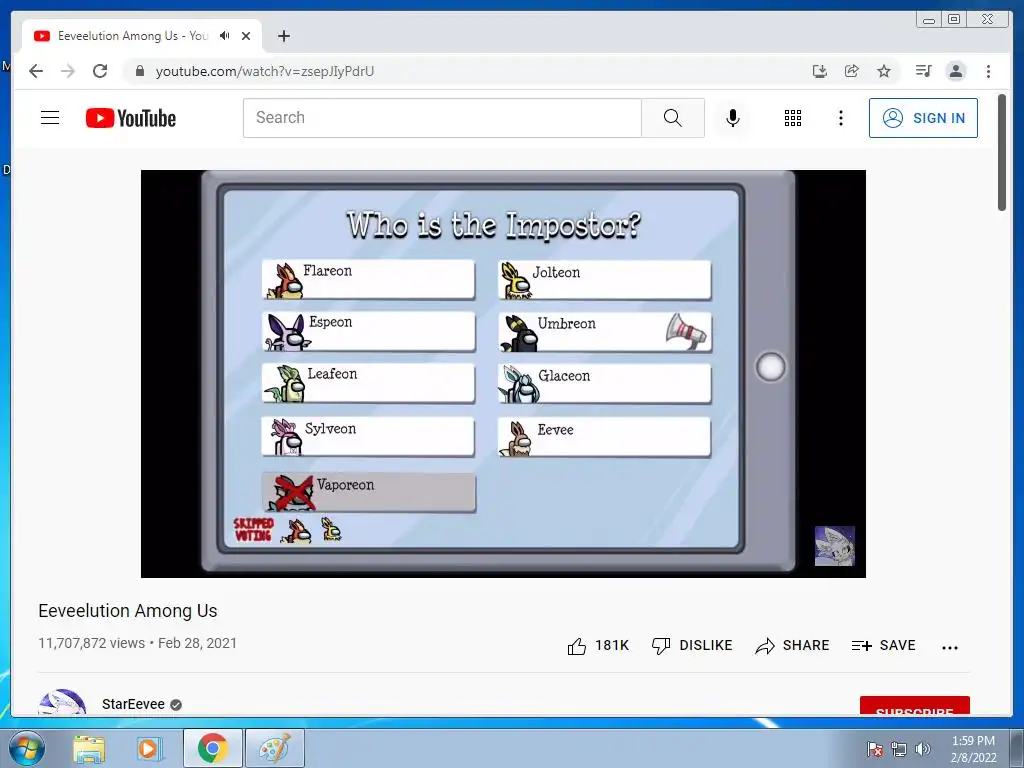Open the Chrome three-dot menu
1024x768 pixels.
[x=988, y=71]
